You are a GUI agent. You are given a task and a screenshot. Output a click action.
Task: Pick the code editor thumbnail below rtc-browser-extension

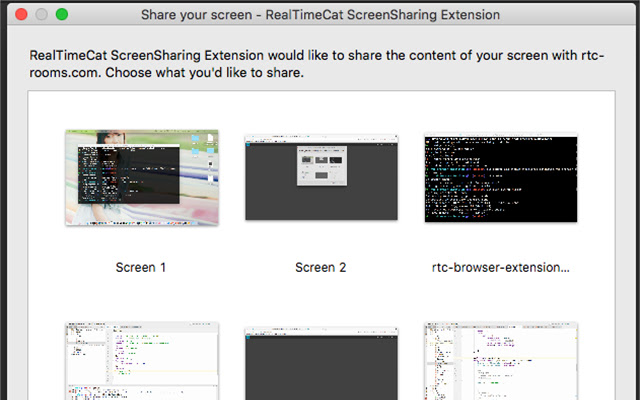(x=501, y=361)
